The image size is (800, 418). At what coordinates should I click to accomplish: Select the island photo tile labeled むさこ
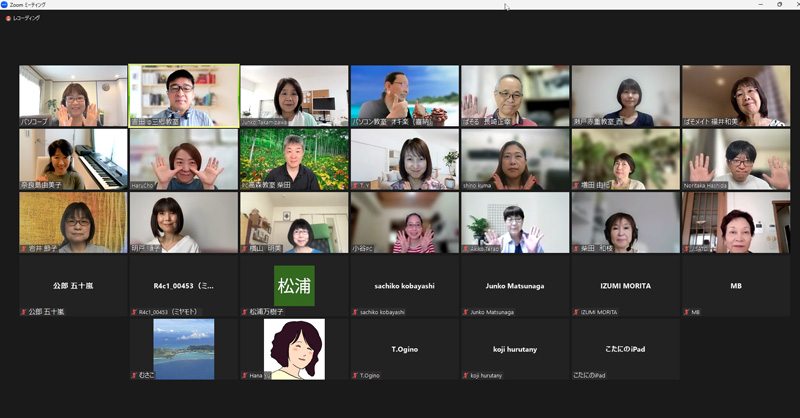(183, 349)
